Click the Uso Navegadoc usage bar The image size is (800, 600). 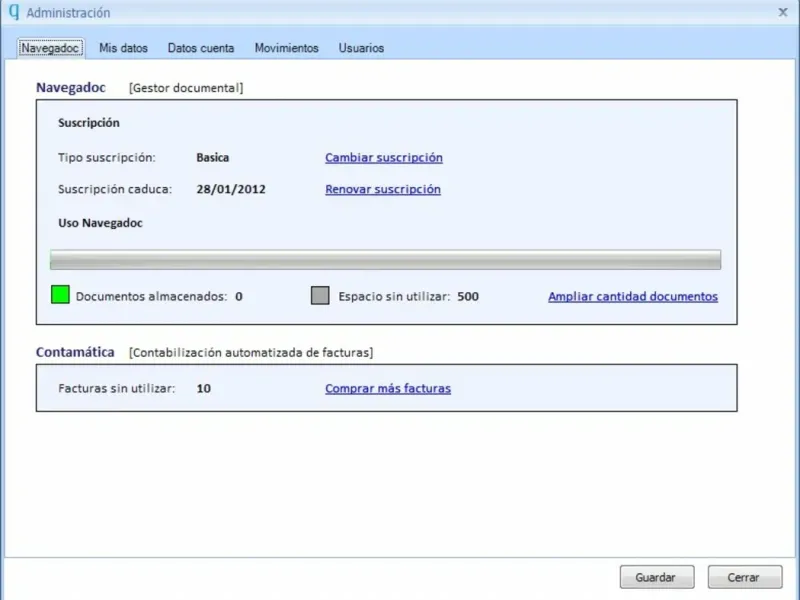[385, 260]
